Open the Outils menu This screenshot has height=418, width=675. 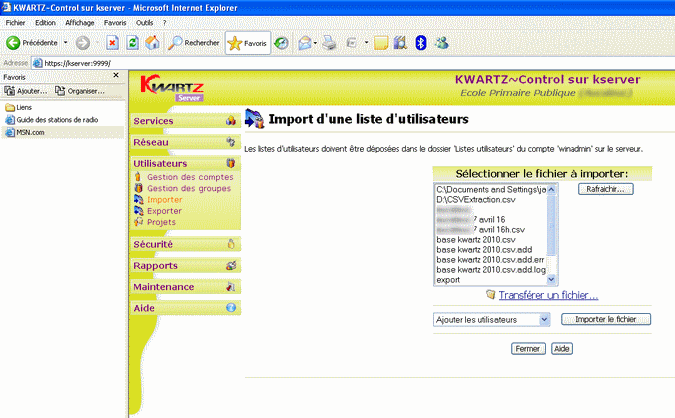coord(145,23)
